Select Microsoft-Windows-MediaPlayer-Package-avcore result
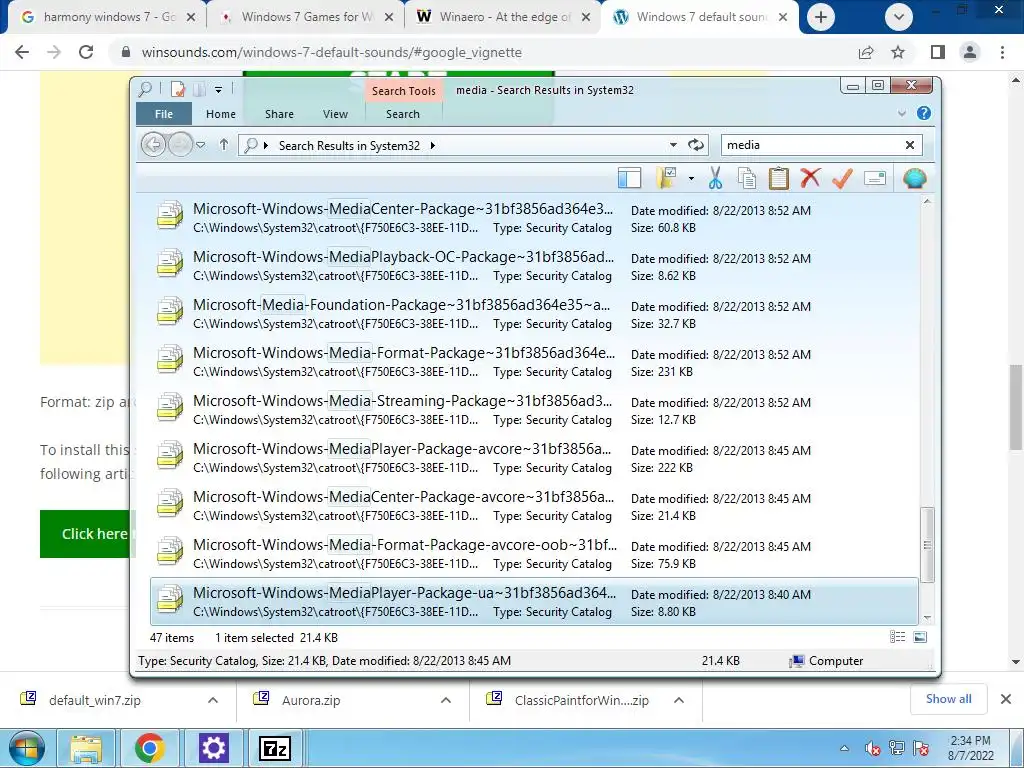The width and height of the screenshot is (1024, 768). pos(534,457)
